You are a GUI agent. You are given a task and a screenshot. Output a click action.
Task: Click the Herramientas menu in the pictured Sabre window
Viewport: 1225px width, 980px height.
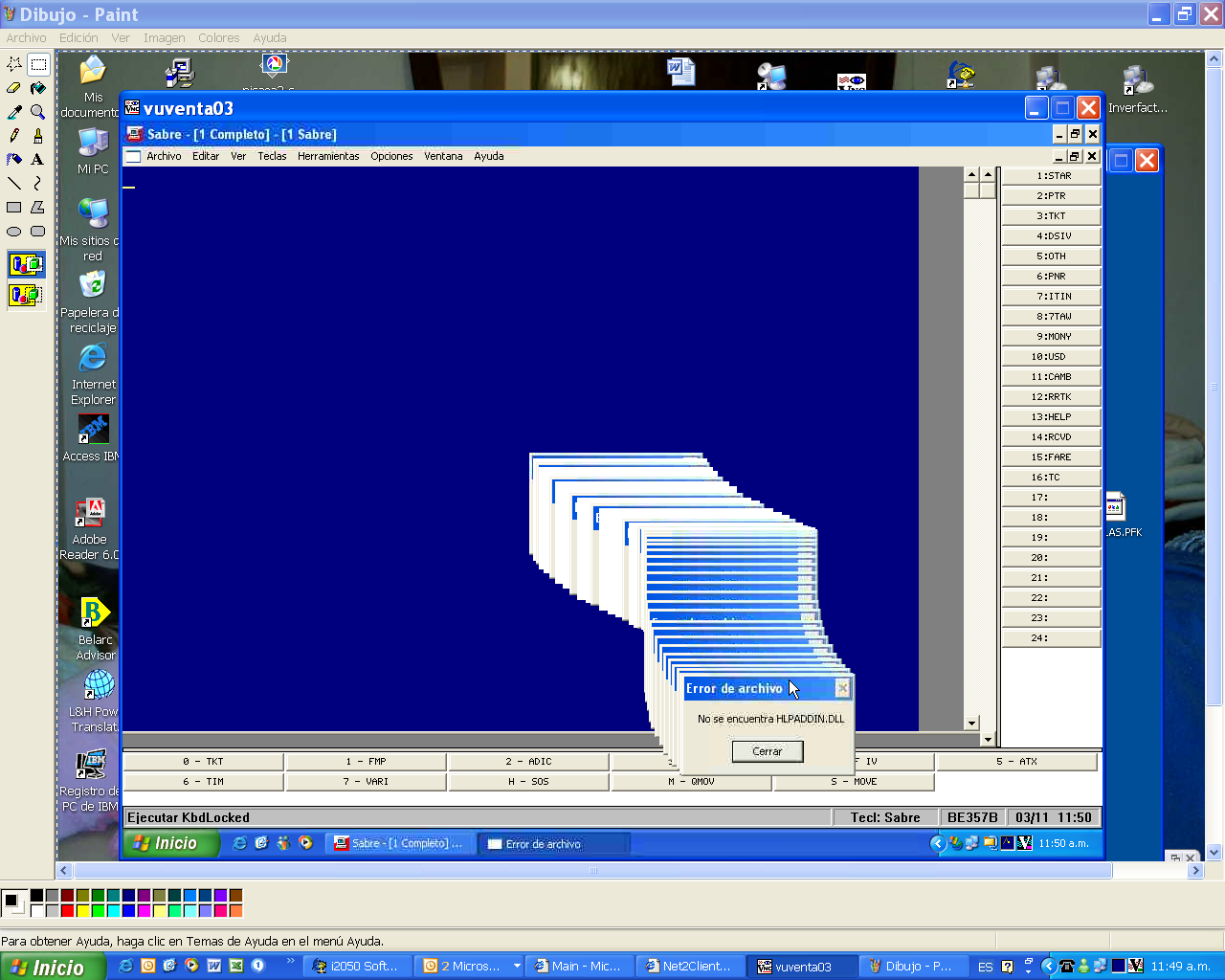click(328, 156)
